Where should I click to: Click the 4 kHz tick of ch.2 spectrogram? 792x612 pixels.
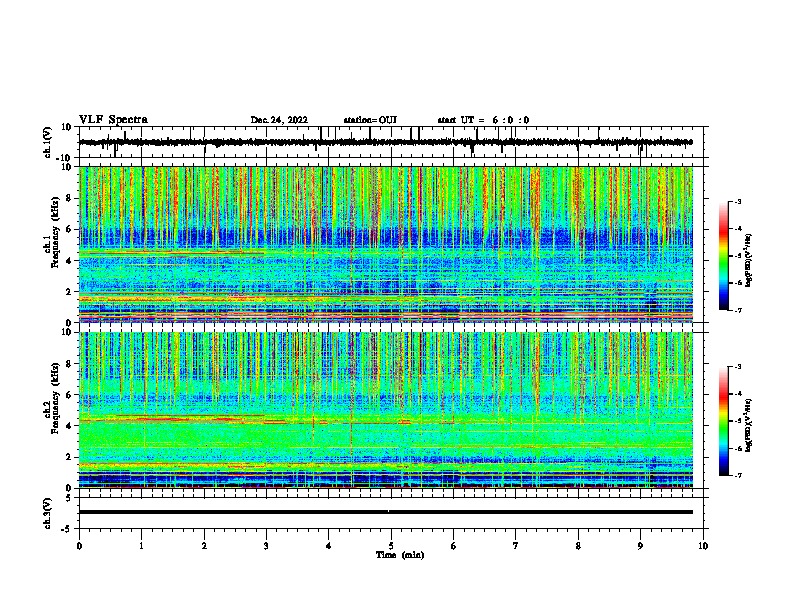pos(70,426)
